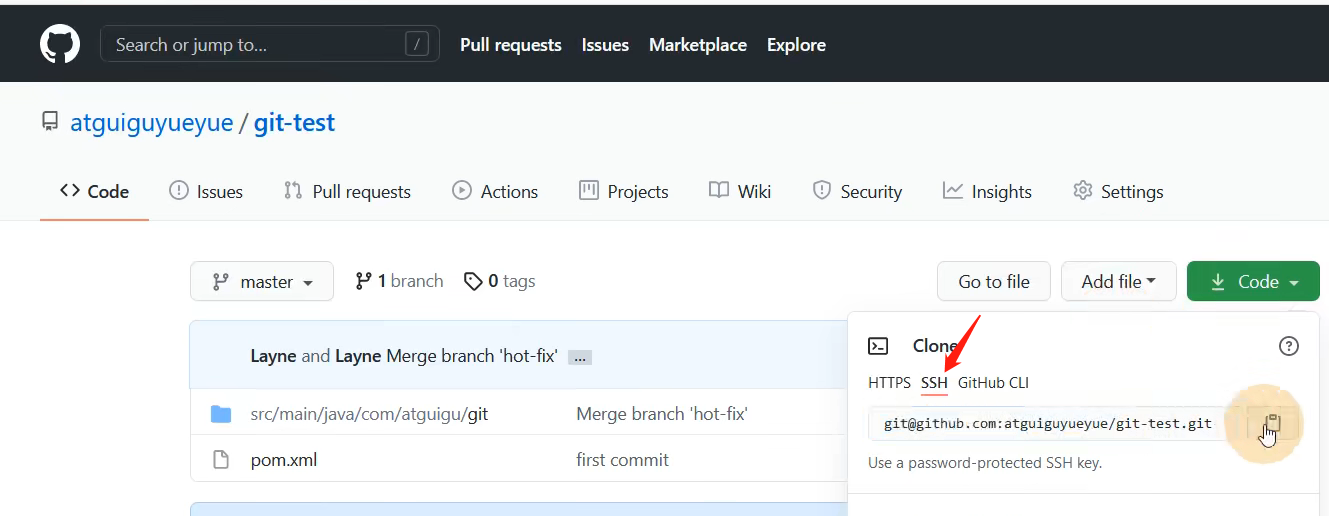Go to the Actions tab
The height and width of the screenshot is (516, 1329).
(495, 192)
